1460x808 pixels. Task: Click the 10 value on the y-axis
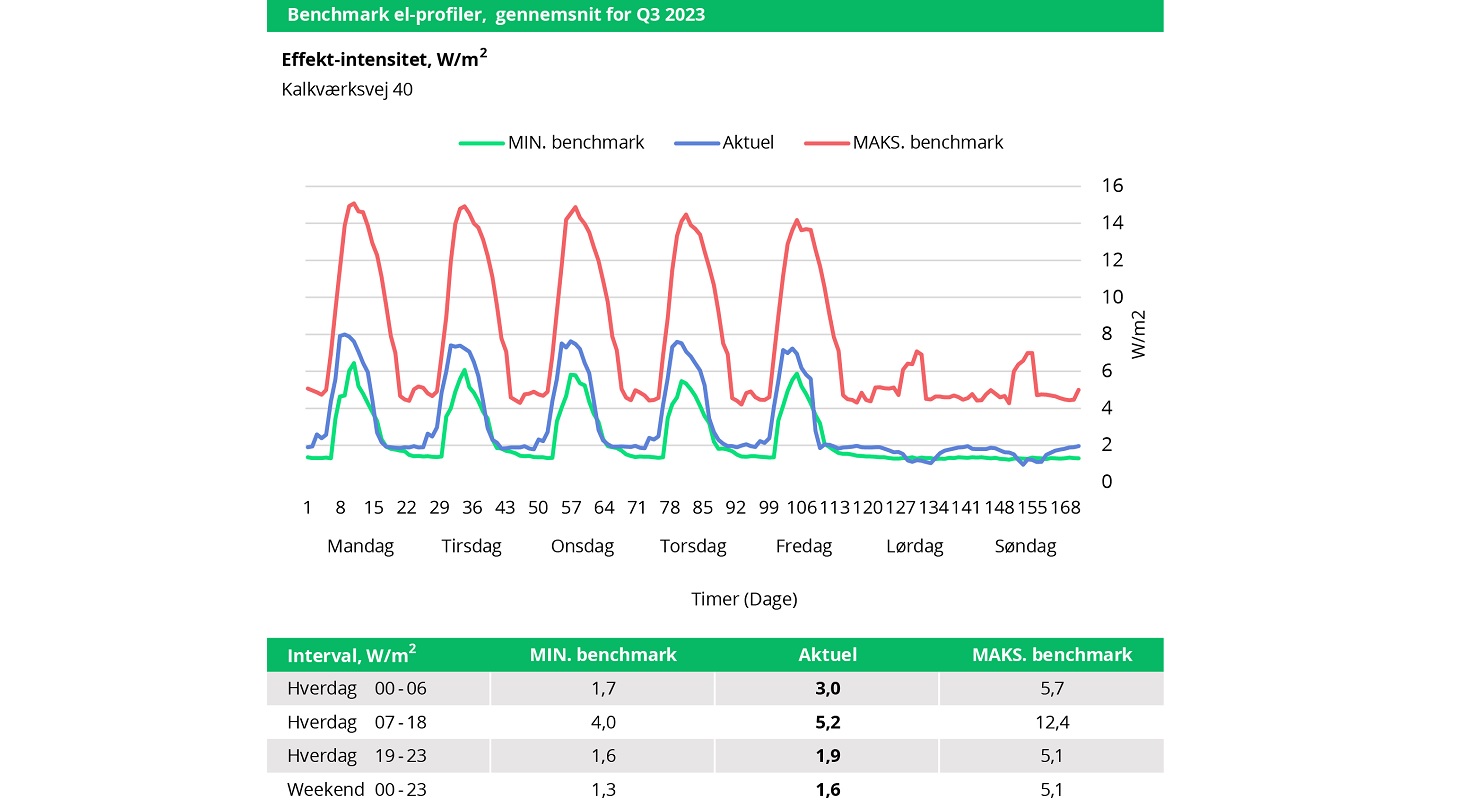coord(1114,297)
